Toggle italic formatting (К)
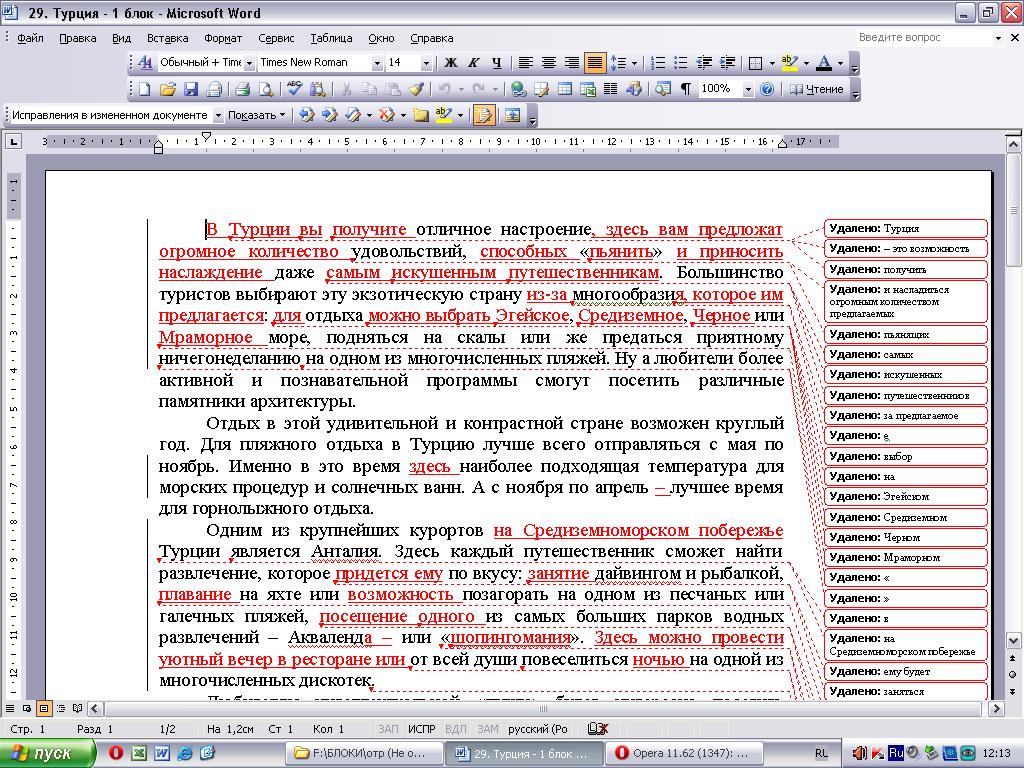 point(473,63)
